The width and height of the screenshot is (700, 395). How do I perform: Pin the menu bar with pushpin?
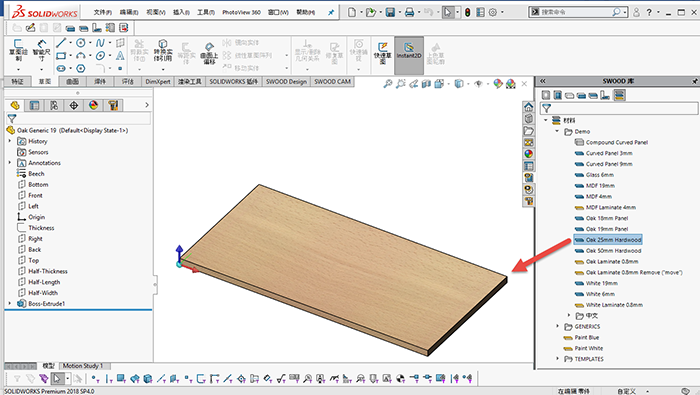[331, 12]
